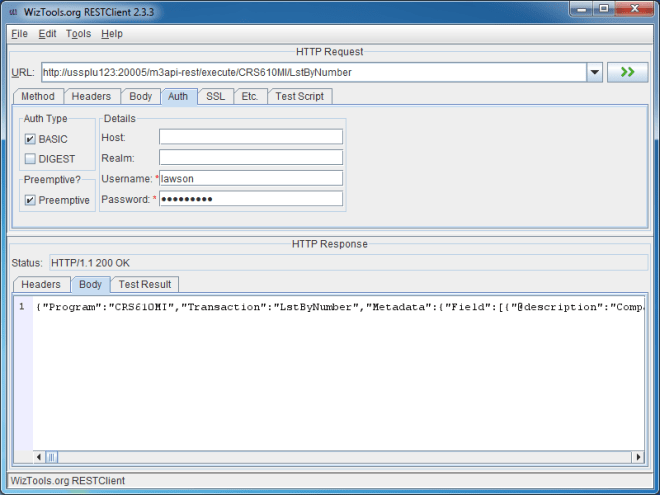660x495 pixels.
Task: Click the green send request arrows button
Action: pos(627,72)
